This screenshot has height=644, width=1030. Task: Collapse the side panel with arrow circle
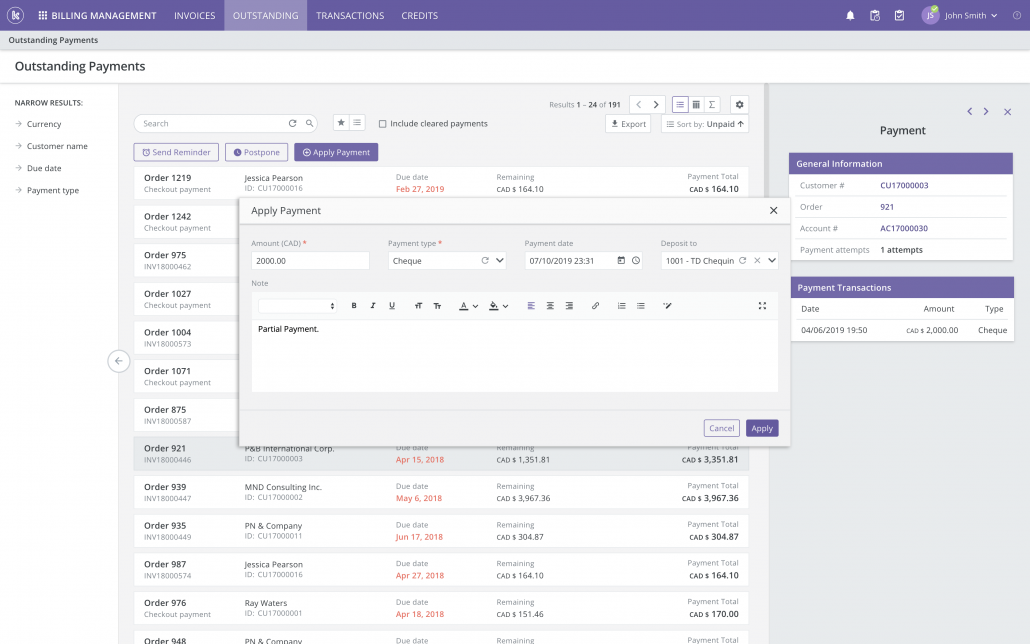pyautogui.click(x=119, y=361)
